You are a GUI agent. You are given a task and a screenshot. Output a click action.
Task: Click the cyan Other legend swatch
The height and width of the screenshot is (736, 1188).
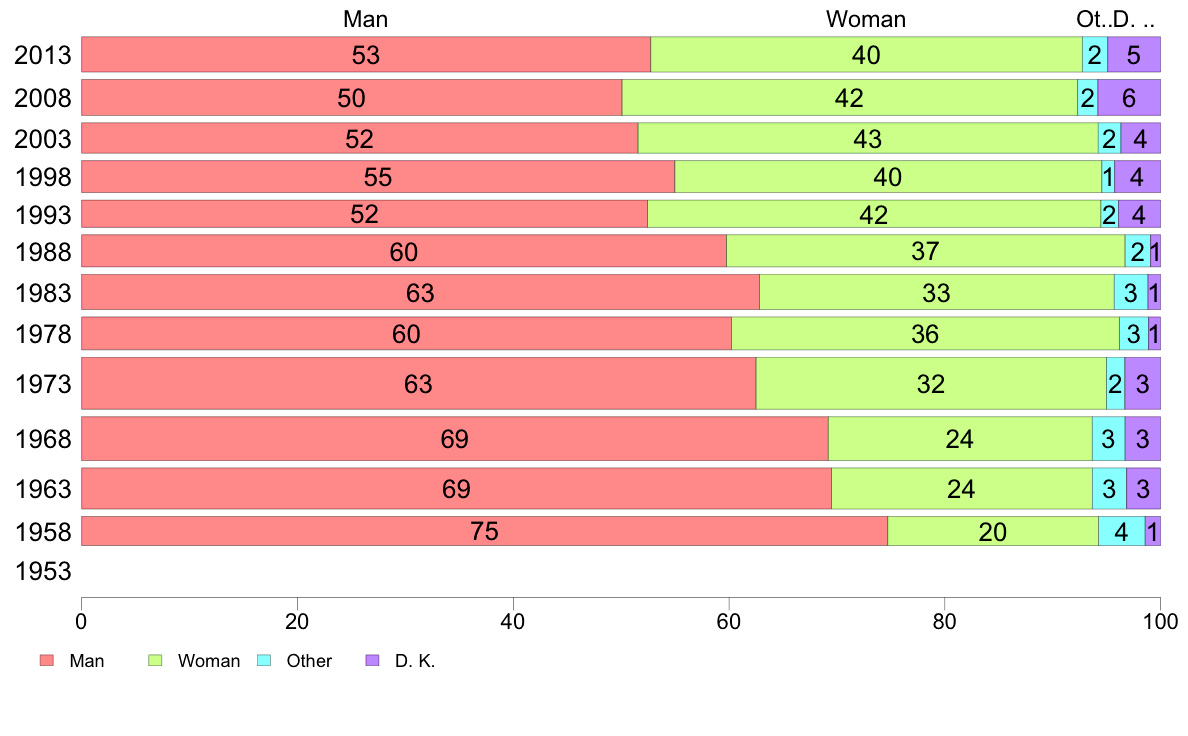click(264, 661)
